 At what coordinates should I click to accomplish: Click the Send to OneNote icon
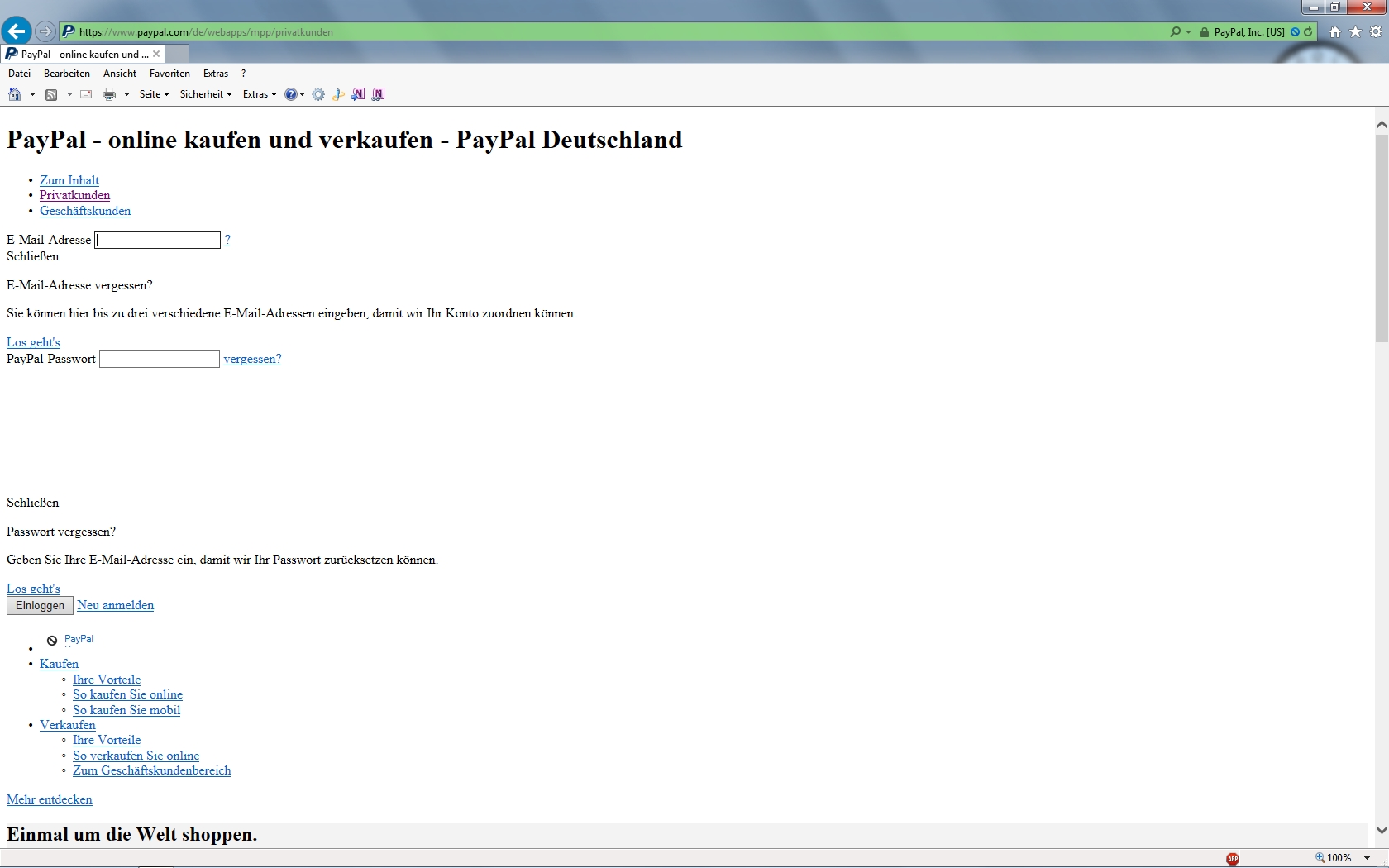click(358, 94)
